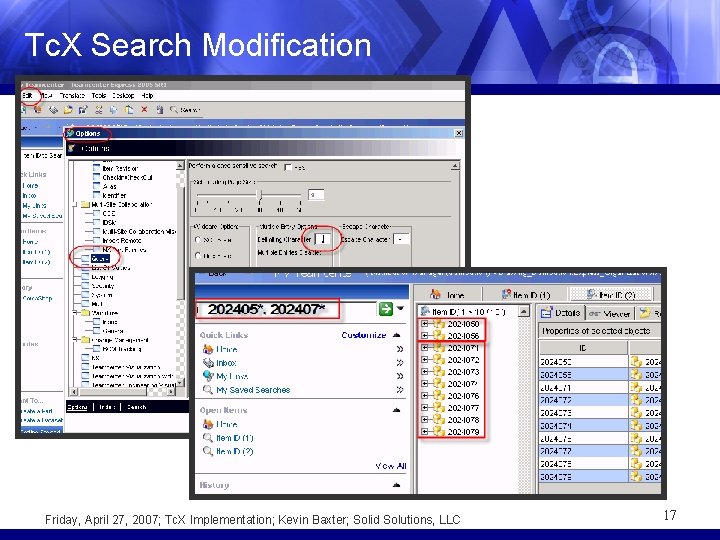The image size is (720, 540).
Task: Click the Details tab icon
Action: point(546,313)
